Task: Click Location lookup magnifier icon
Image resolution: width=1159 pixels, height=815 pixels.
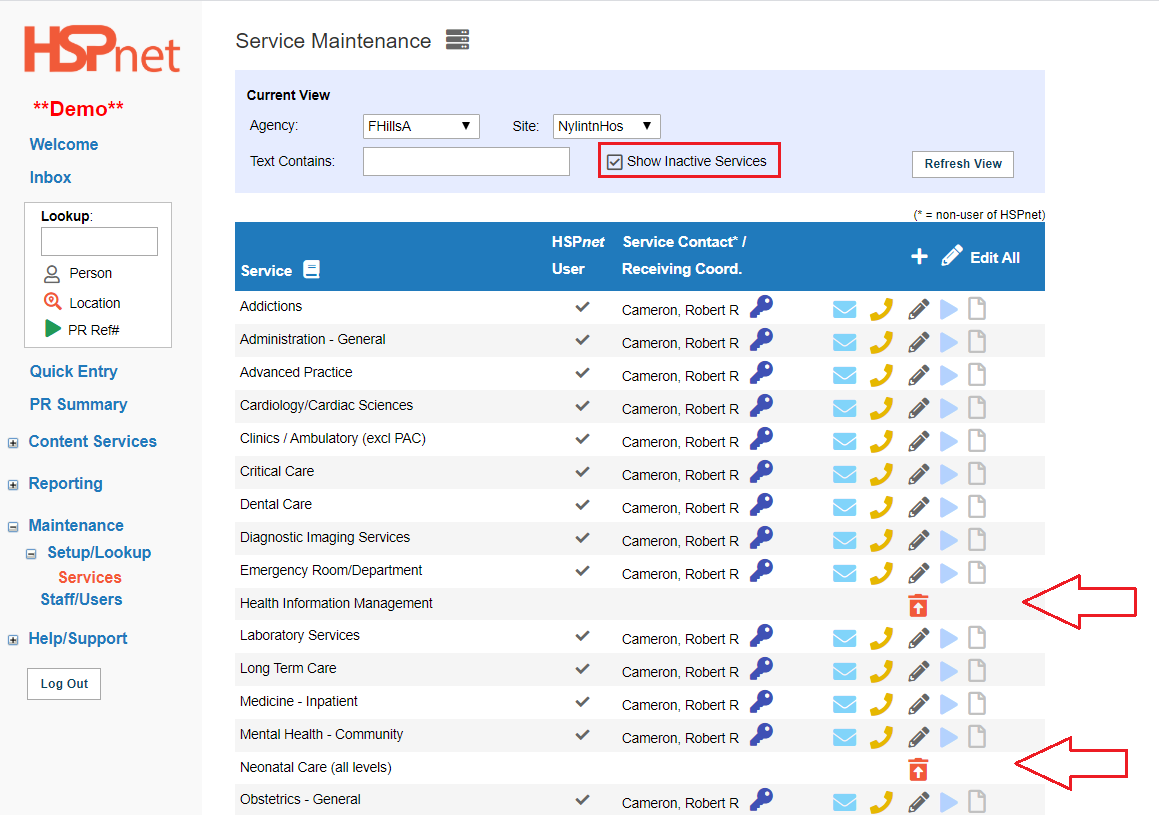Action: pyautogui.click(x=52, y=301)
